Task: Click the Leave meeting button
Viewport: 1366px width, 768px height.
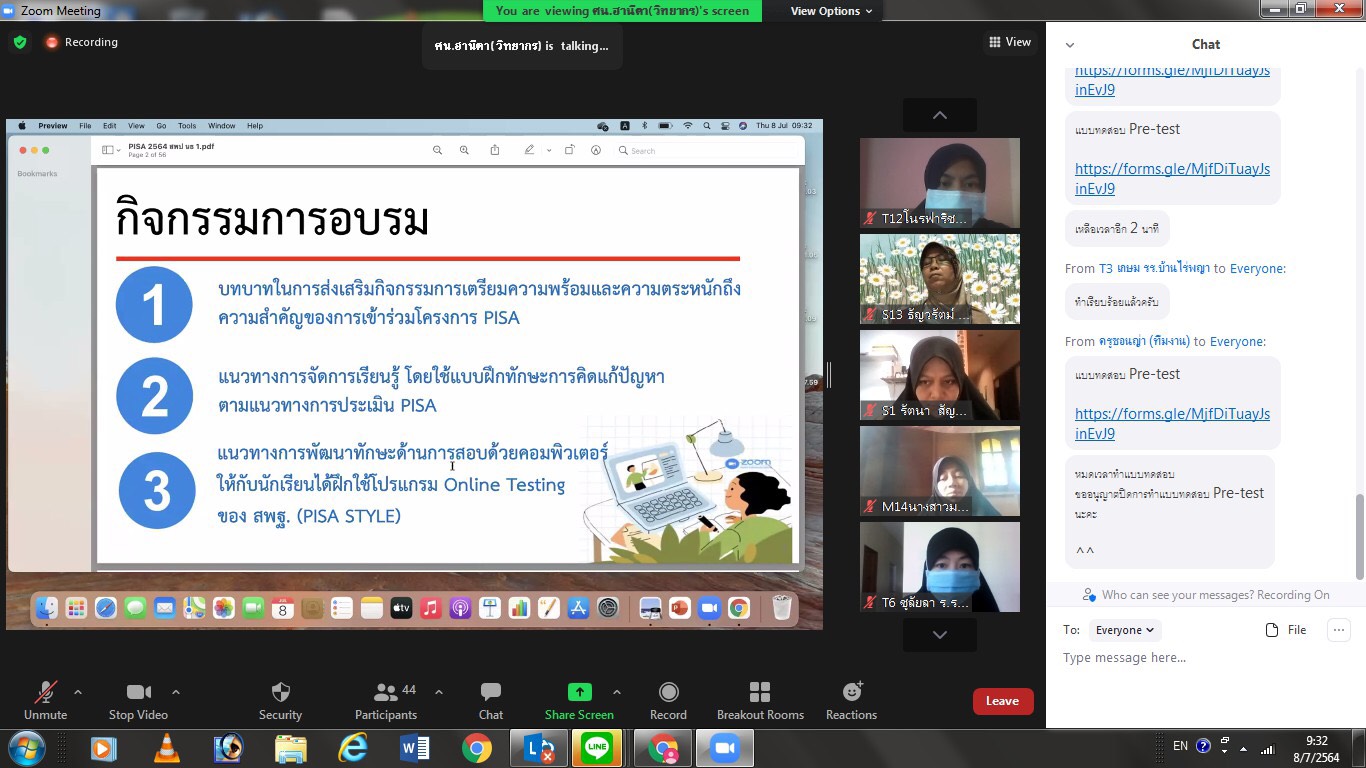Action: pos(1002,701)
